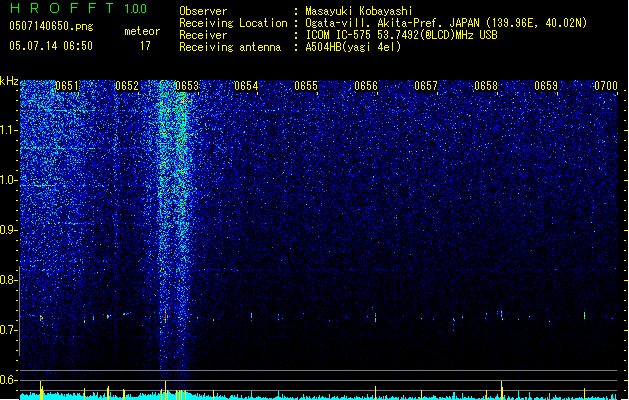Click the 0653 time marker
Viewport: 629px width, 400px height.
[187, 86]
